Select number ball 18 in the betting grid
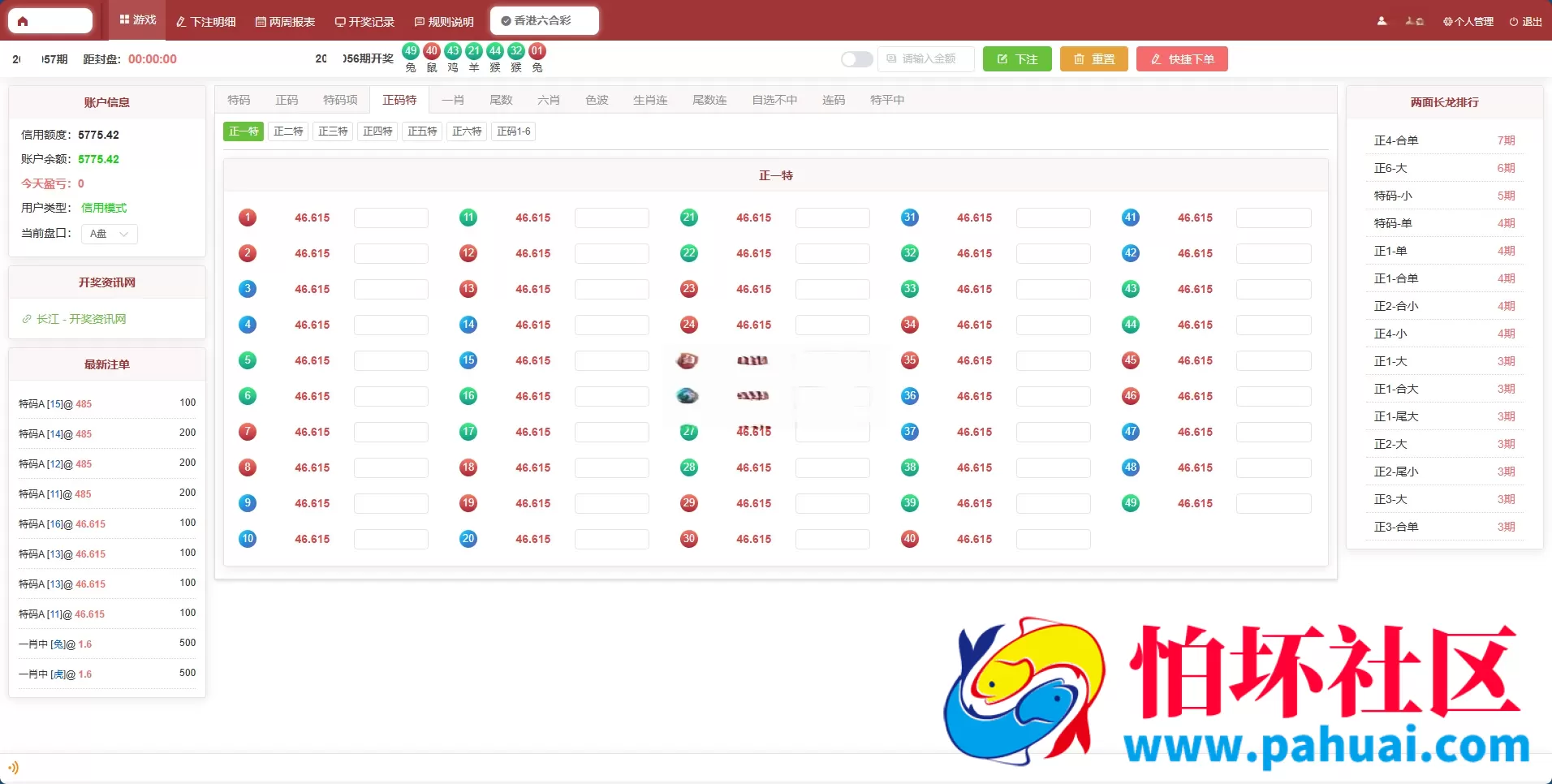This screenshot has height=784, width=1552. click(468, 467)
